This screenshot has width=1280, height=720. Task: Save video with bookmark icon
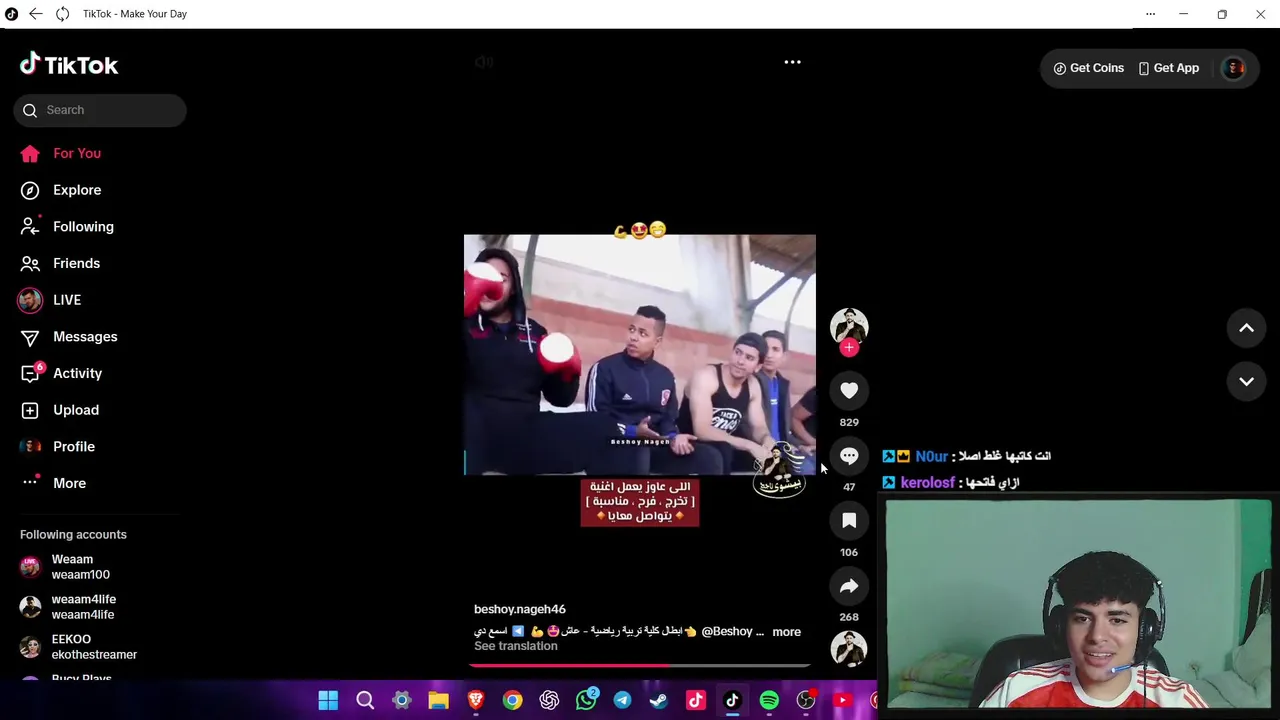click(x=849, y=520)
